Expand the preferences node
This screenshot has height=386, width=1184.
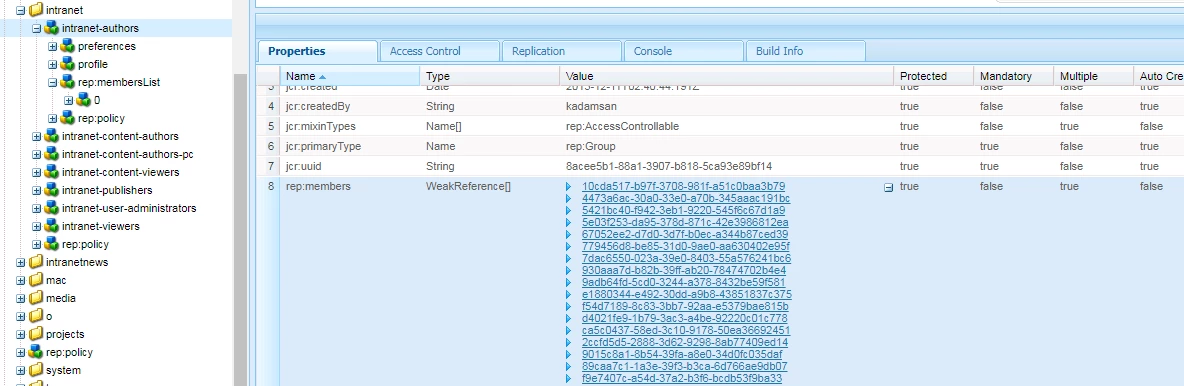(x=52, y=46)
